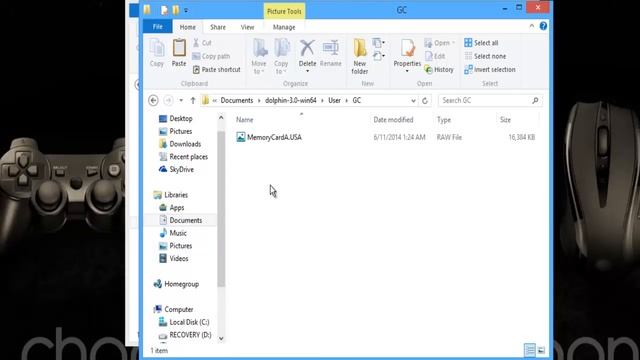Switch to Large icons view in status bar

click(x=541, y=350)
